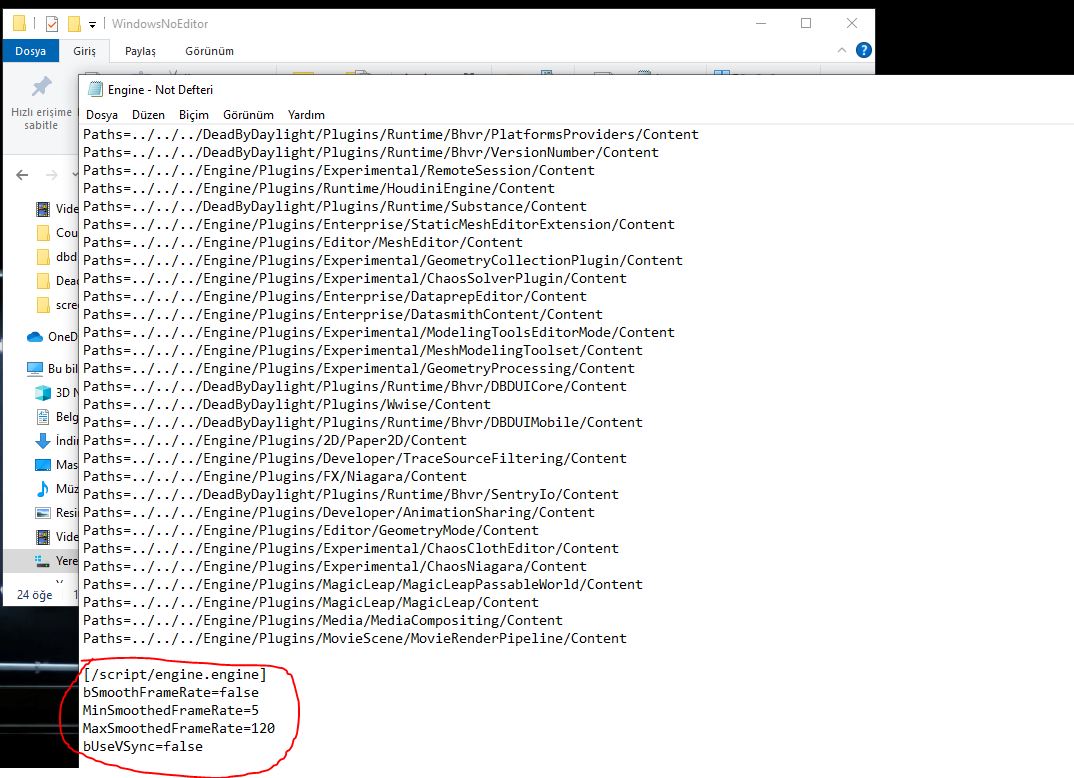1074x778 pixels.
Task: Open Masaüstü in the navigation pane
Action: tap(57, 464)
